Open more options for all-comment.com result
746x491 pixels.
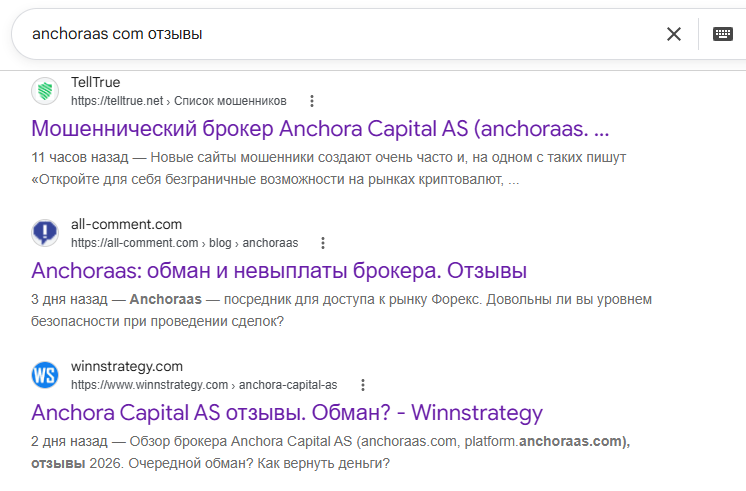(x=323, y=243)
